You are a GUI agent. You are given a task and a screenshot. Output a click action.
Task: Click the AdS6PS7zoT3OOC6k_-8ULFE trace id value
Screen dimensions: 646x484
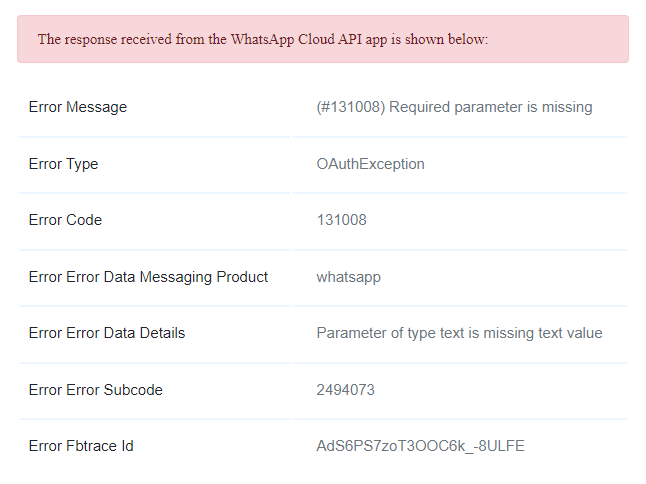pyautogui.click(x=420, y=446)
